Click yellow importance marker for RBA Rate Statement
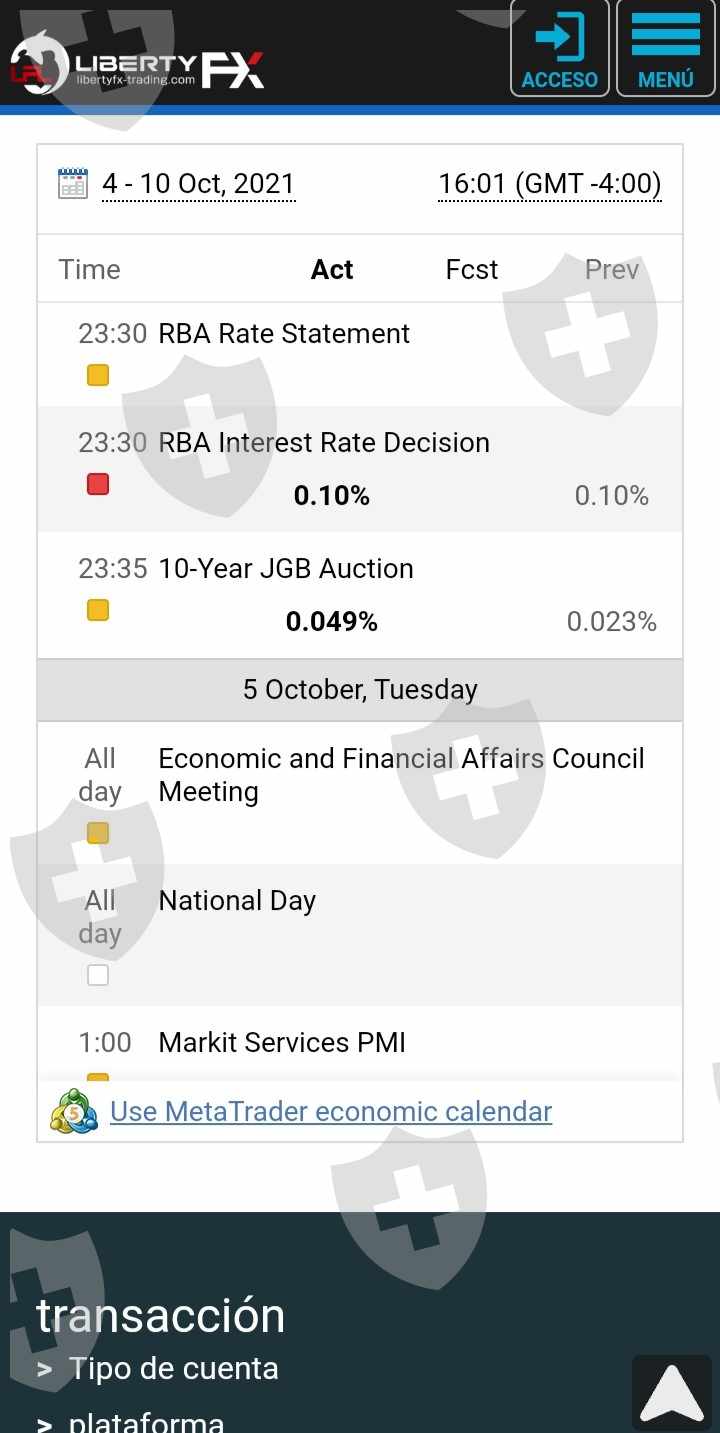This screenshot has height=1433, width=720. (x=98, y=376)
